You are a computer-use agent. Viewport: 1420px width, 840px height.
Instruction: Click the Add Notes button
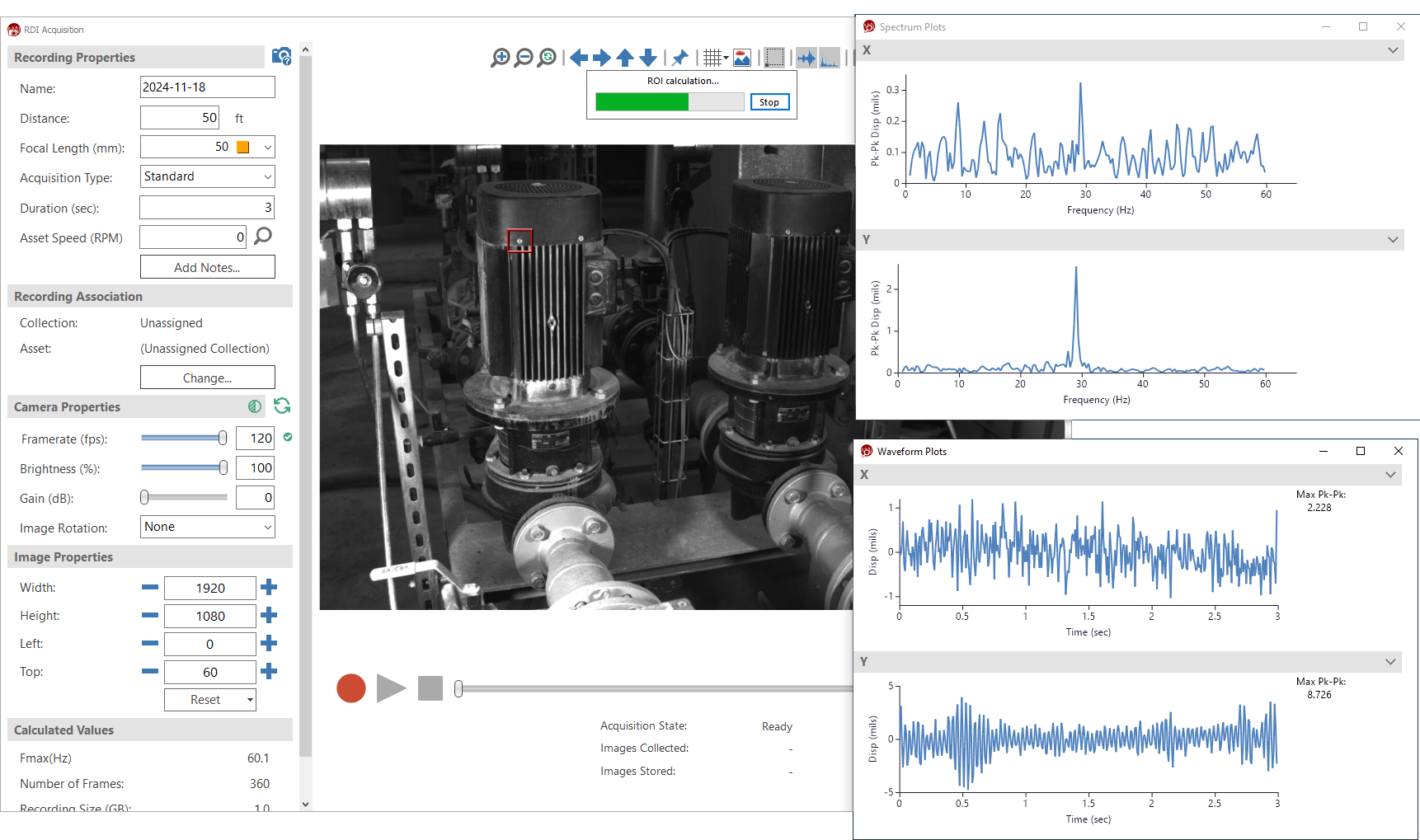click(x=207, y=267)
